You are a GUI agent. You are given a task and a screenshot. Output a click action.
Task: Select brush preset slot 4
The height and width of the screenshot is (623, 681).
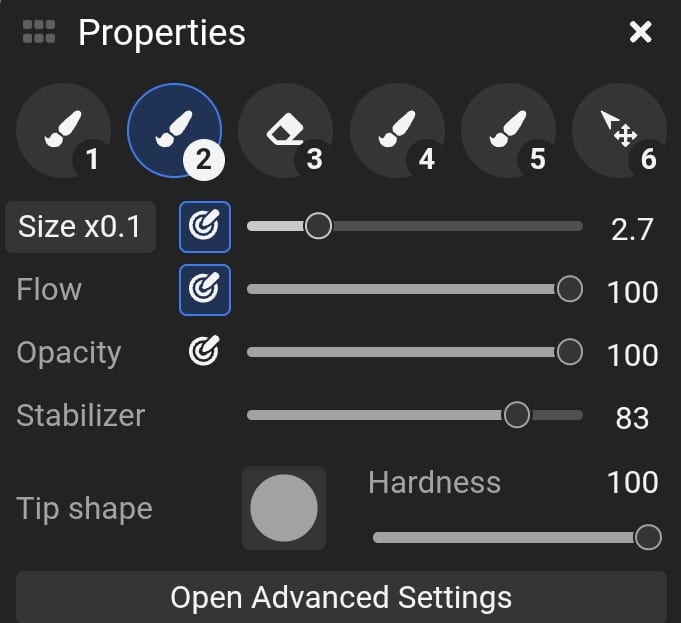pos(398,131)
